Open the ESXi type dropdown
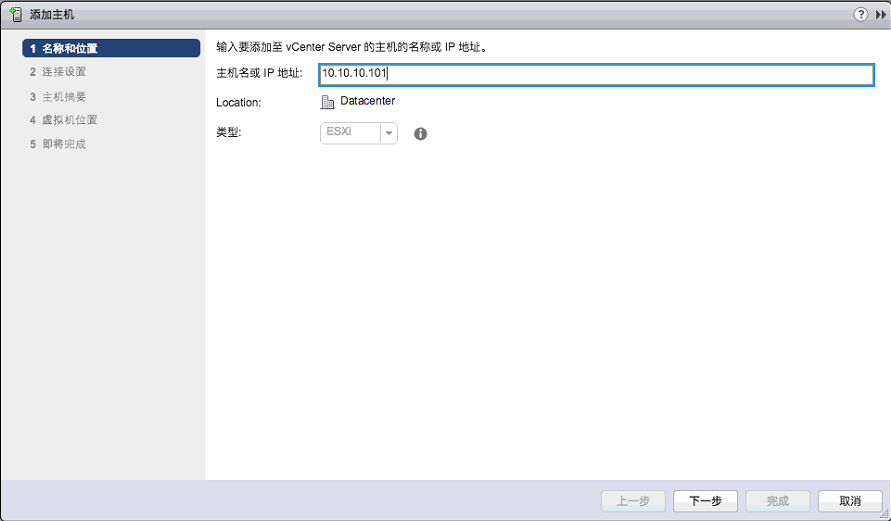The image size is (891, 521). (359, 133)
